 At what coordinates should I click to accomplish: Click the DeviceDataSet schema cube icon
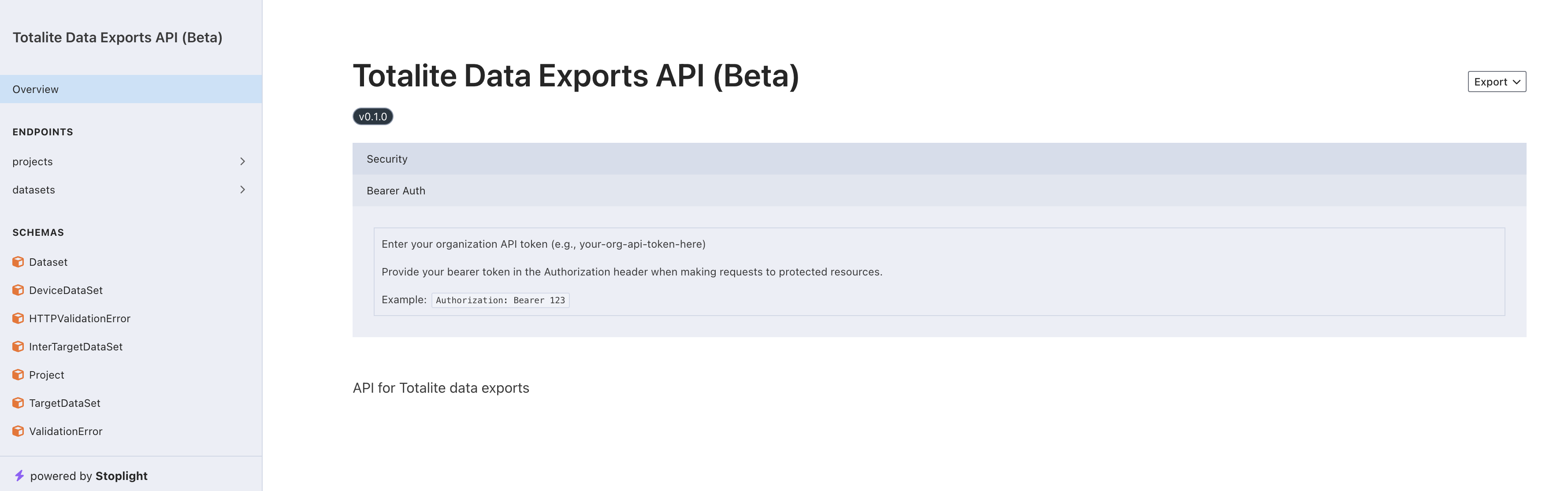18,290
